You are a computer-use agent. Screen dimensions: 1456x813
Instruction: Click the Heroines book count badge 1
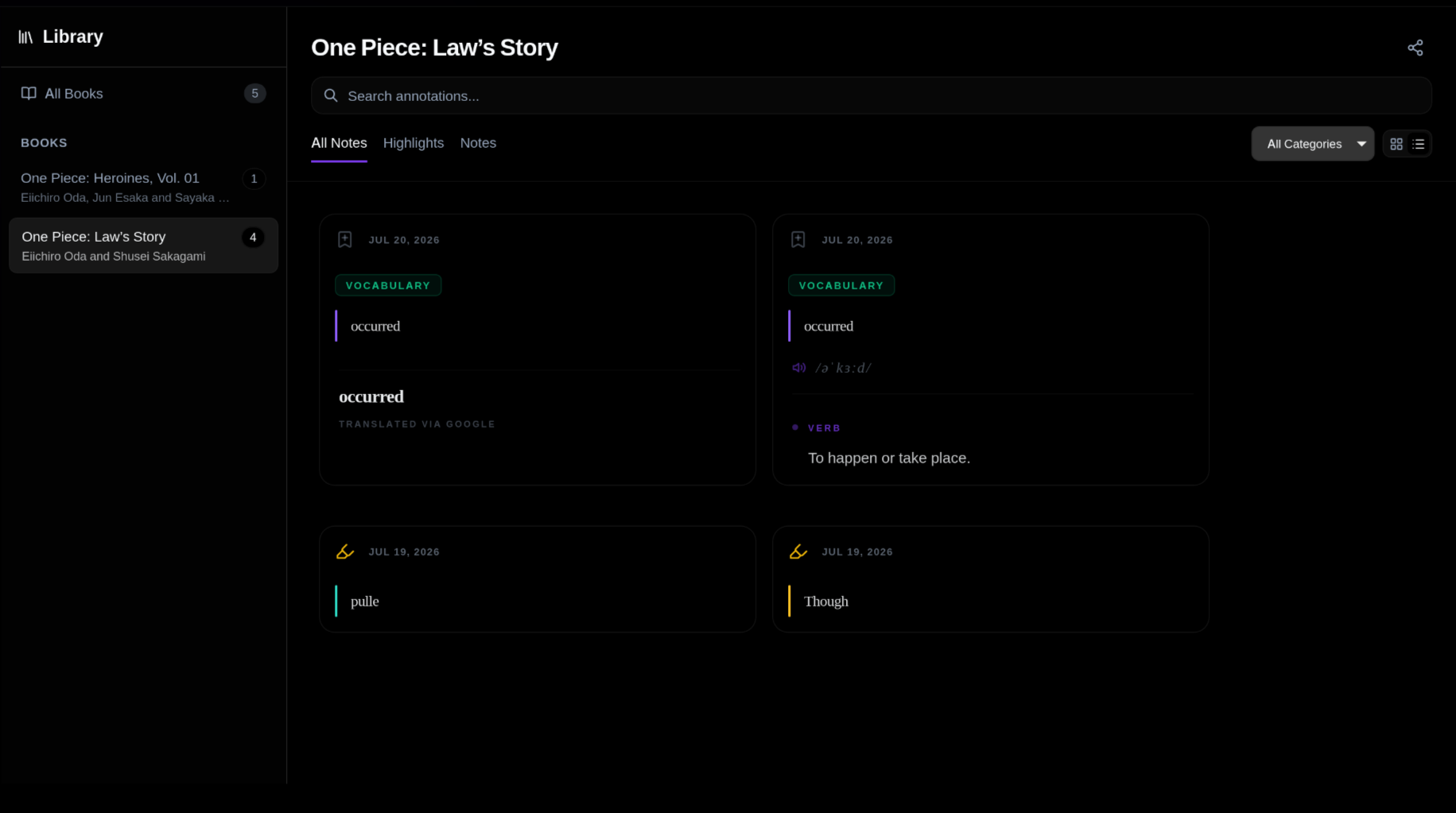tap(254, 178)
